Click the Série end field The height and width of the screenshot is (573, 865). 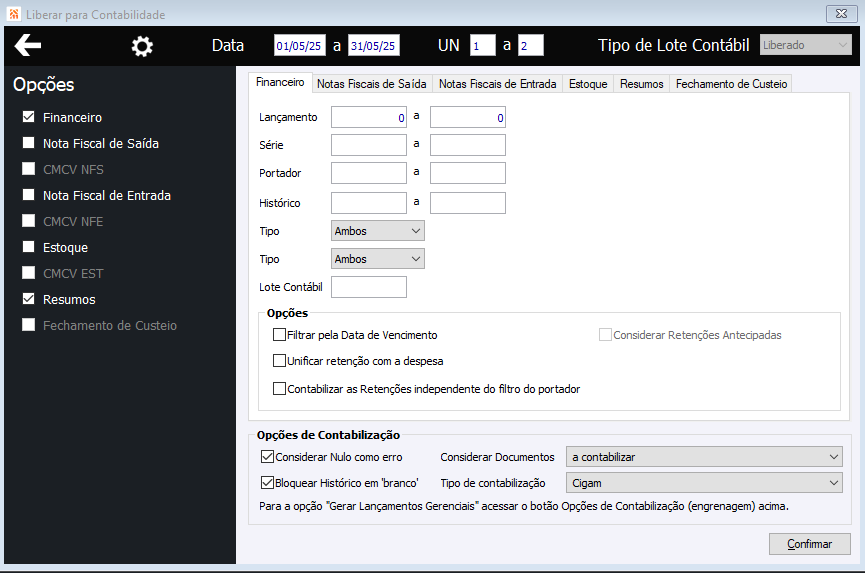(x=468, y=145)
